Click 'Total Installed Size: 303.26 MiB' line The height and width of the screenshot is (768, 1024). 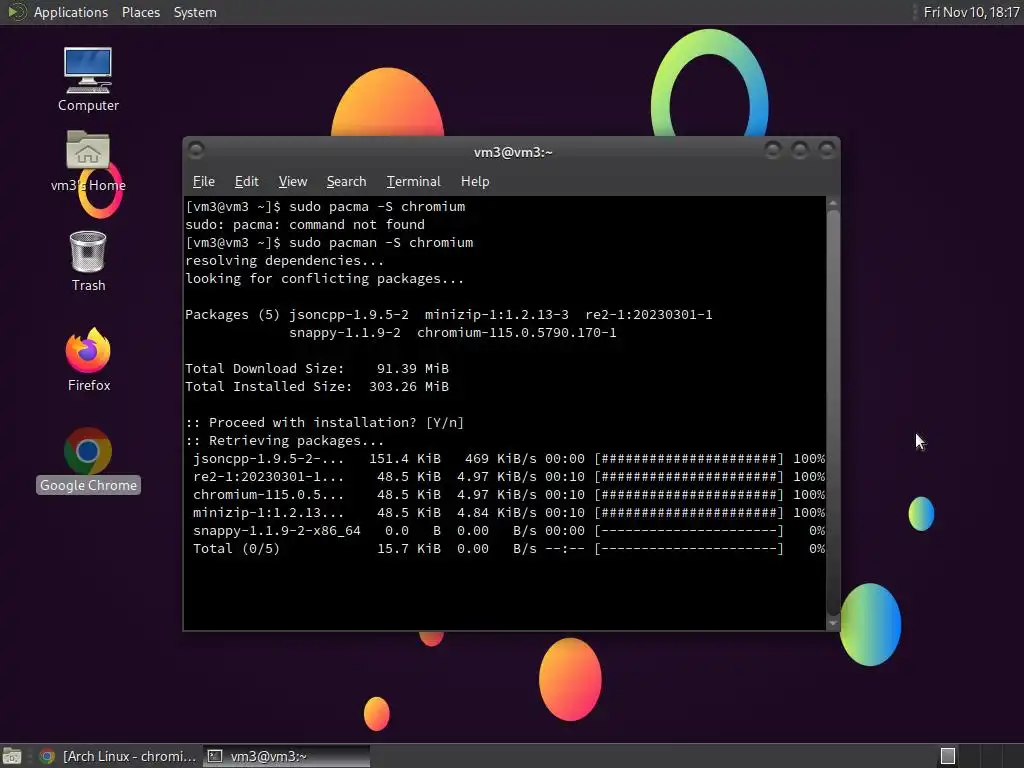point(317,387)
